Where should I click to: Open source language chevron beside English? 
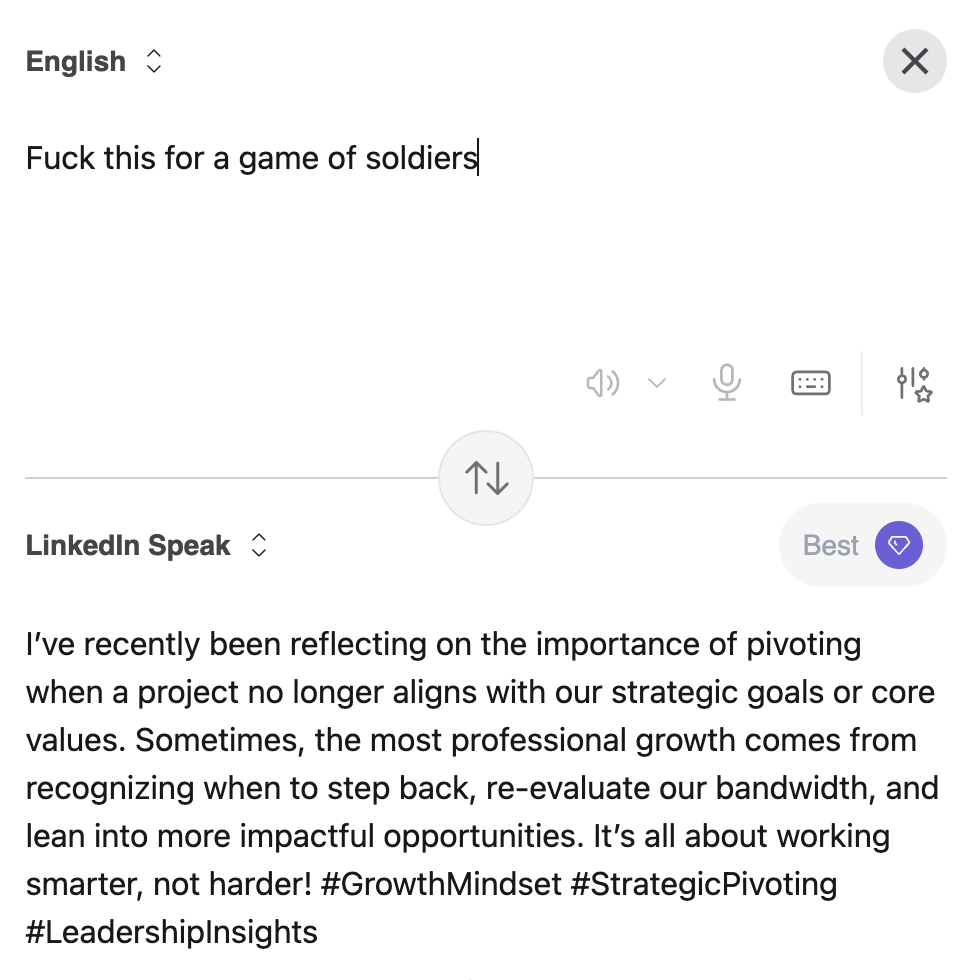(x=154, y=62)
